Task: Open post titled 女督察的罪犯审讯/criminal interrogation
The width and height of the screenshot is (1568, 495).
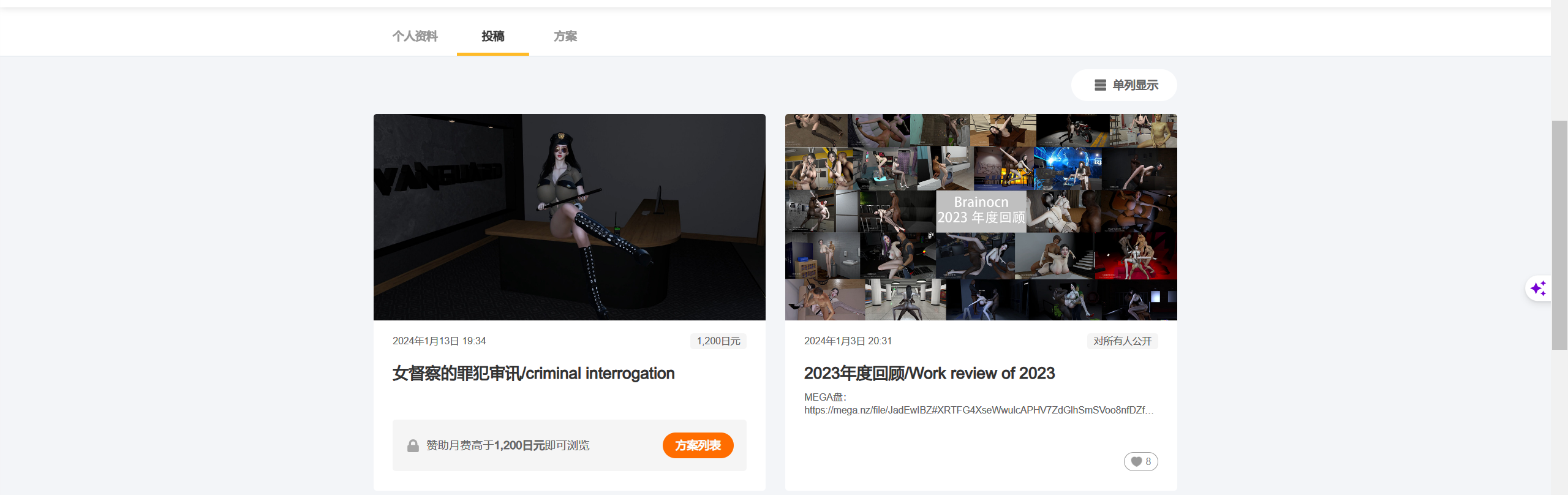Action: (x=533, y=373)
